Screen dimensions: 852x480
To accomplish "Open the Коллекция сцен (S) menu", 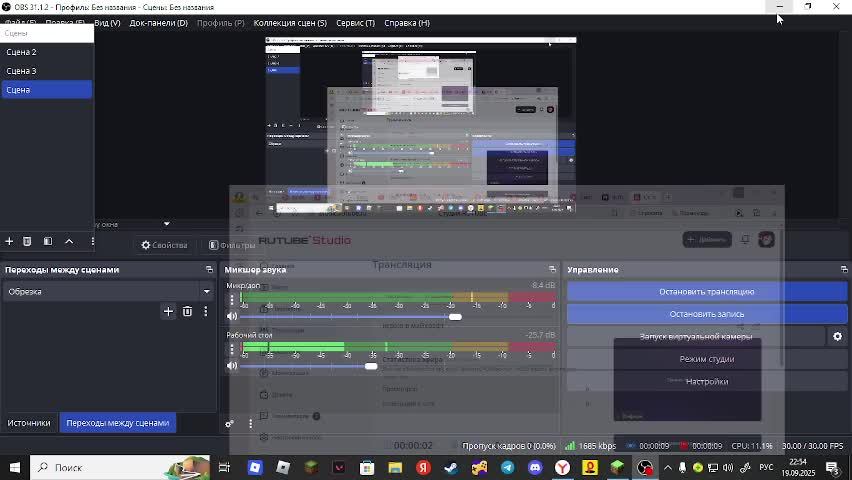I will 290,23.
